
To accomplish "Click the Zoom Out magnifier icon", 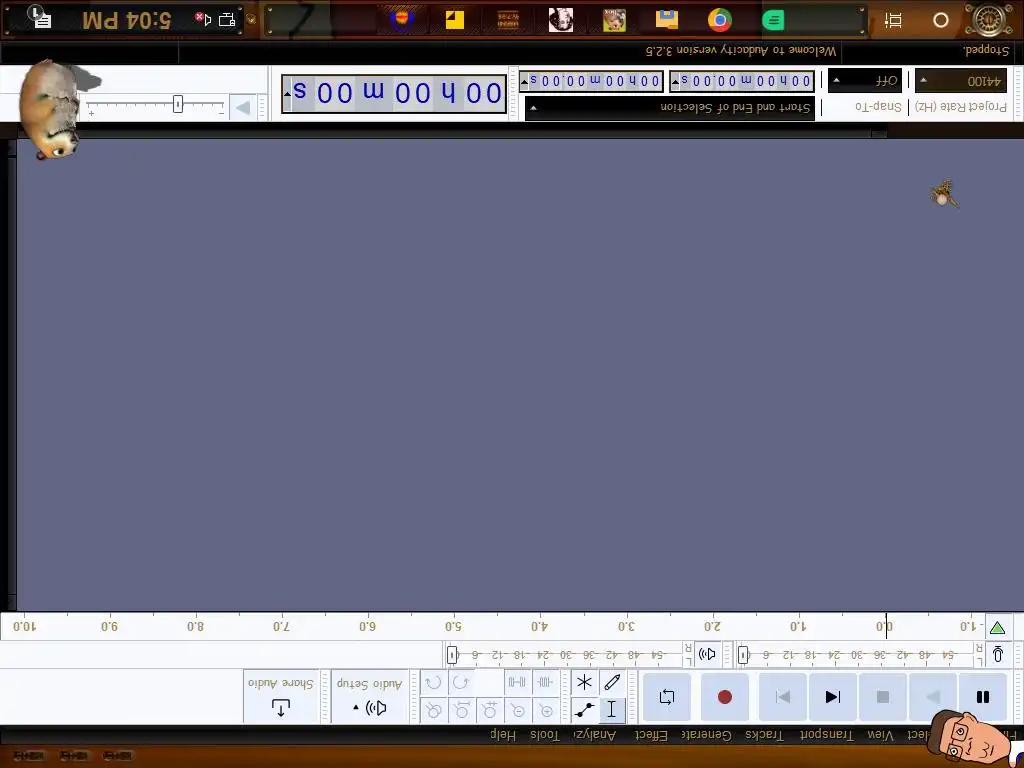I will tap(518, 710).
